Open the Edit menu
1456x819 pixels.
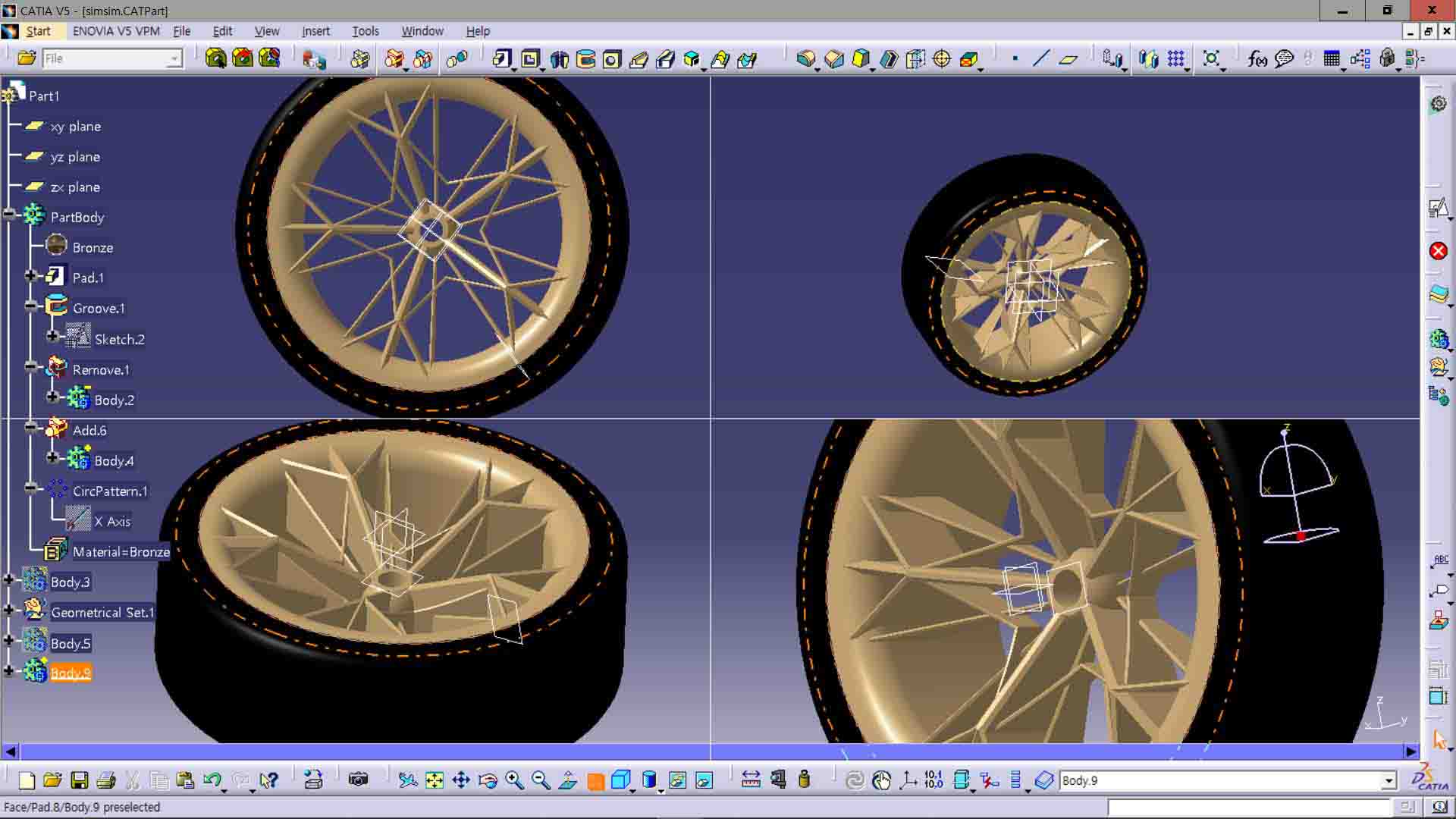click(x=222, y=31)
